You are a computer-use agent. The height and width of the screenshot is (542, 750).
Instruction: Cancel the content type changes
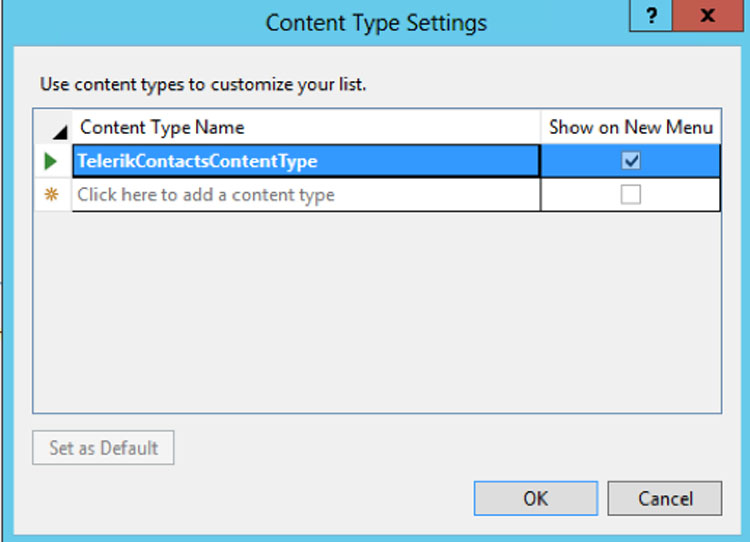pos(665,498)
